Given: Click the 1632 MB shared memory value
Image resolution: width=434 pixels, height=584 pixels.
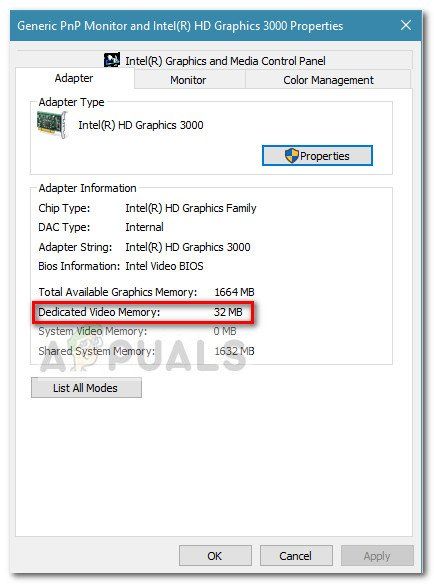Looking at the screenshot, I should (x=234, y=351).
